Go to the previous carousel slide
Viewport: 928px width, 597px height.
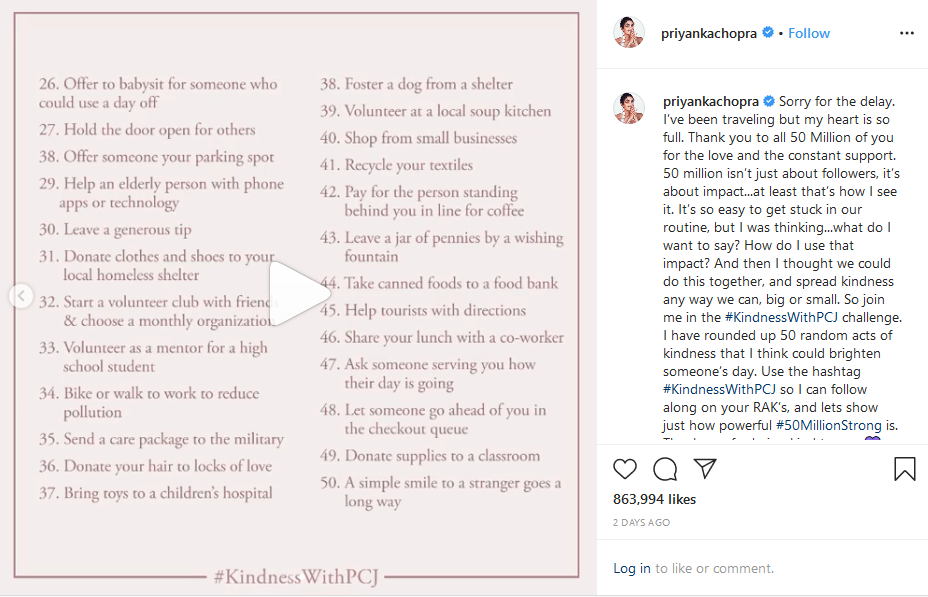(x=22, y=296)
